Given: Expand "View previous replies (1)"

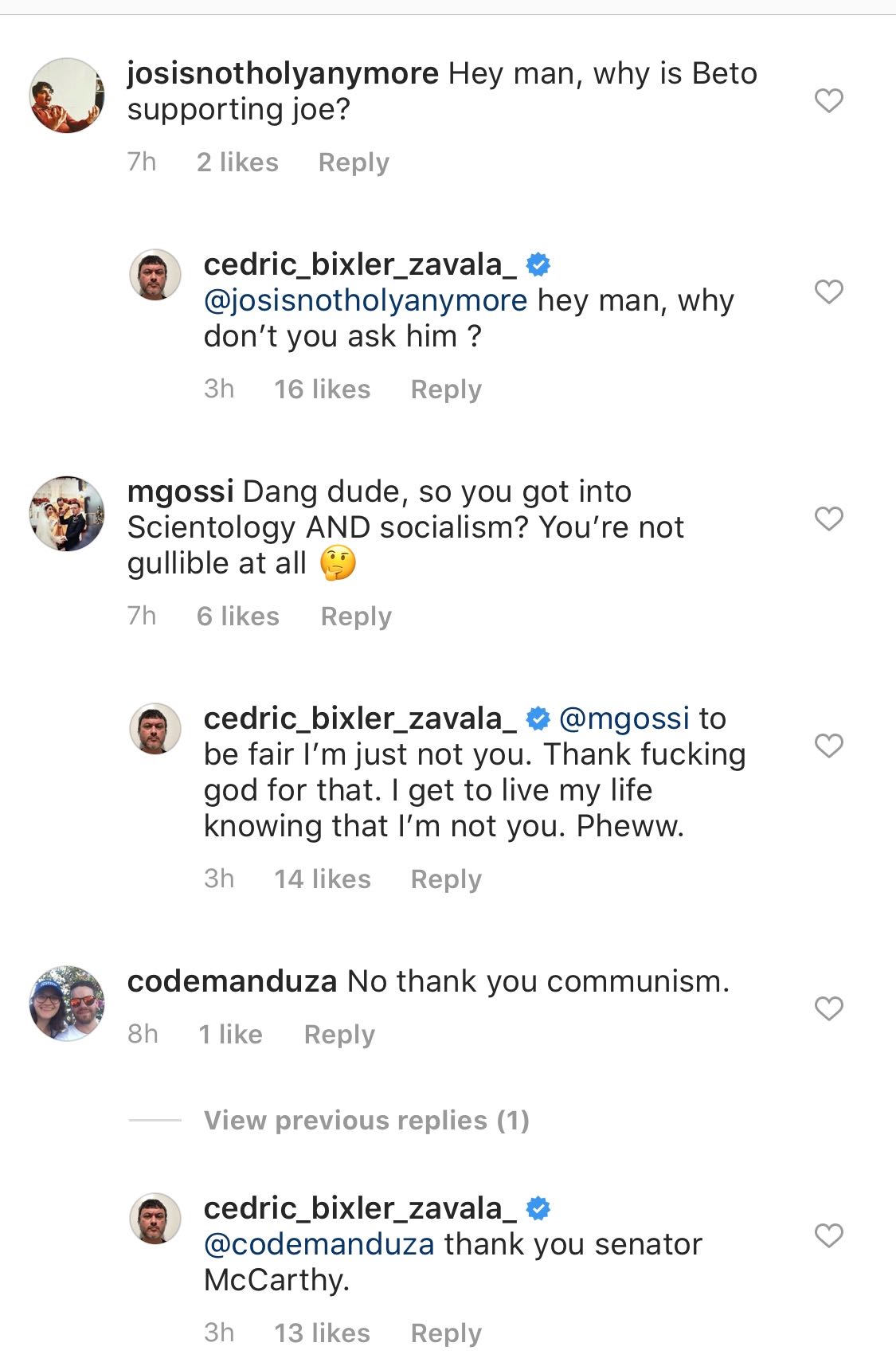Looking at the screenshot, I should tap(366, 1121).
